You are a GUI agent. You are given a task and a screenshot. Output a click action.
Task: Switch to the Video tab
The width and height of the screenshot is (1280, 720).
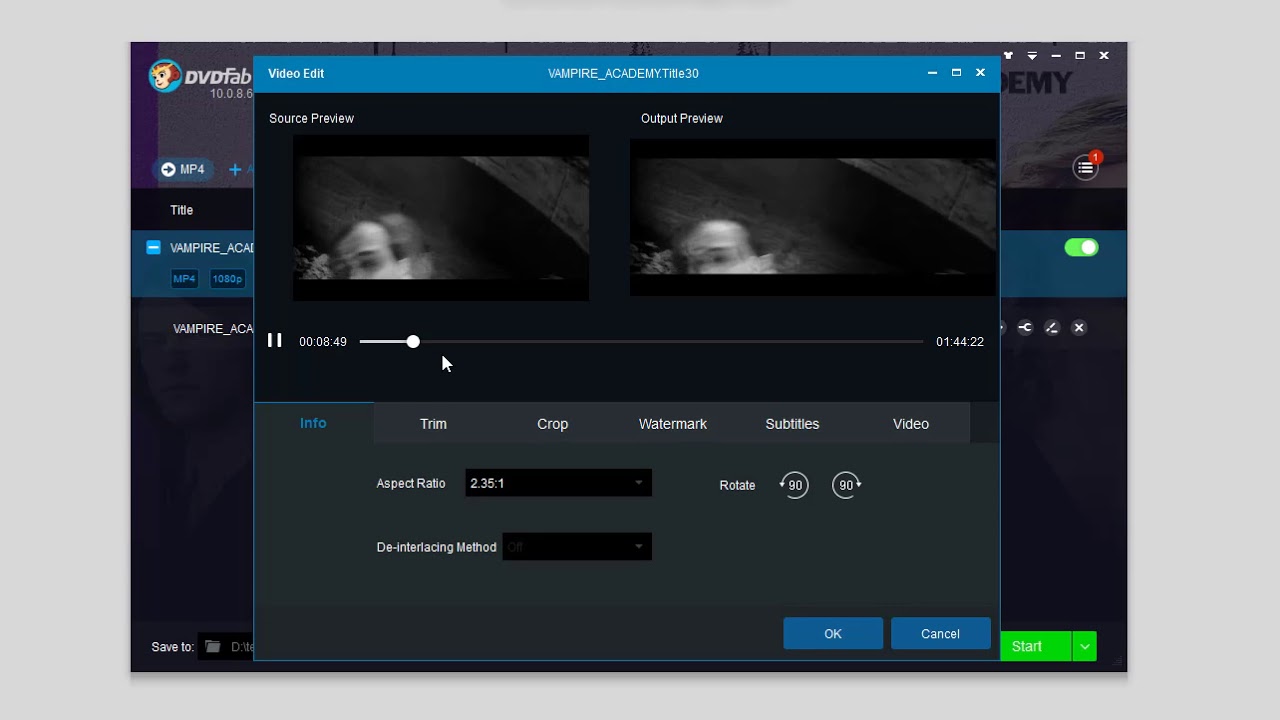pos(911,424)
